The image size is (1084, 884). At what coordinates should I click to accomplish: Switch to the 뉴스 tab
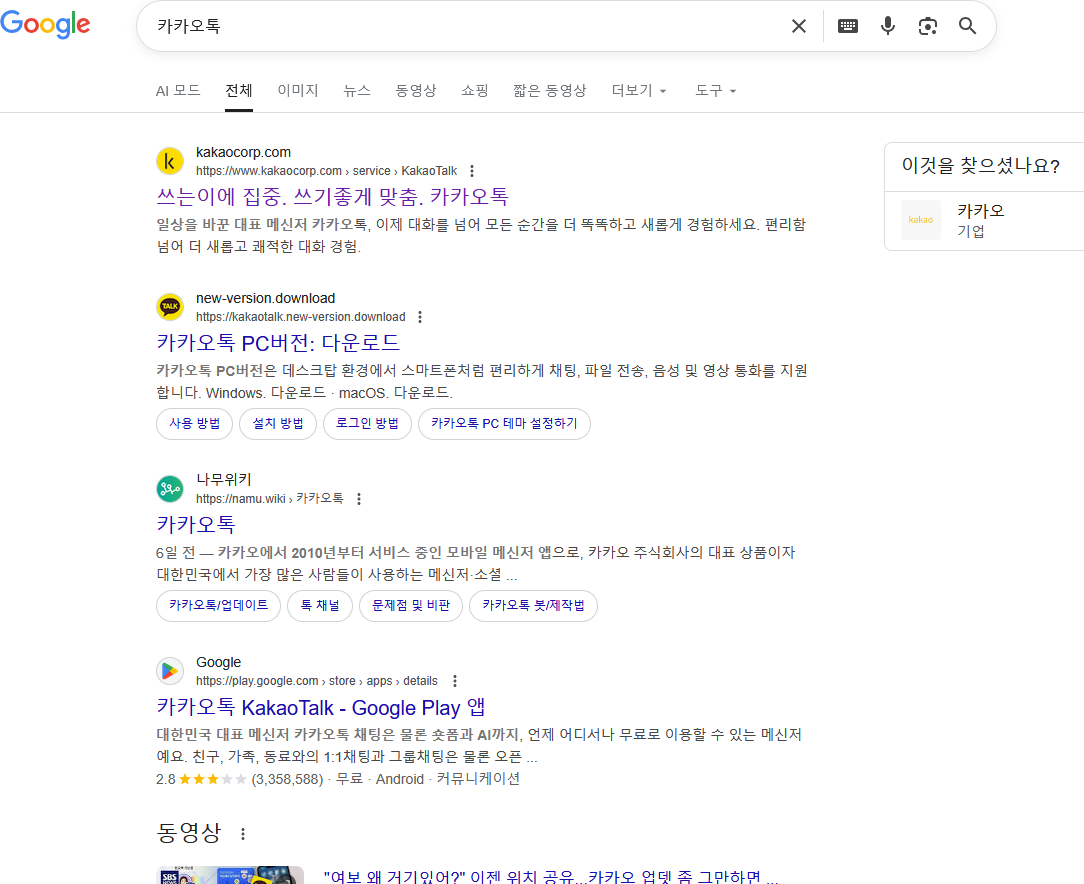click(357, 91)
